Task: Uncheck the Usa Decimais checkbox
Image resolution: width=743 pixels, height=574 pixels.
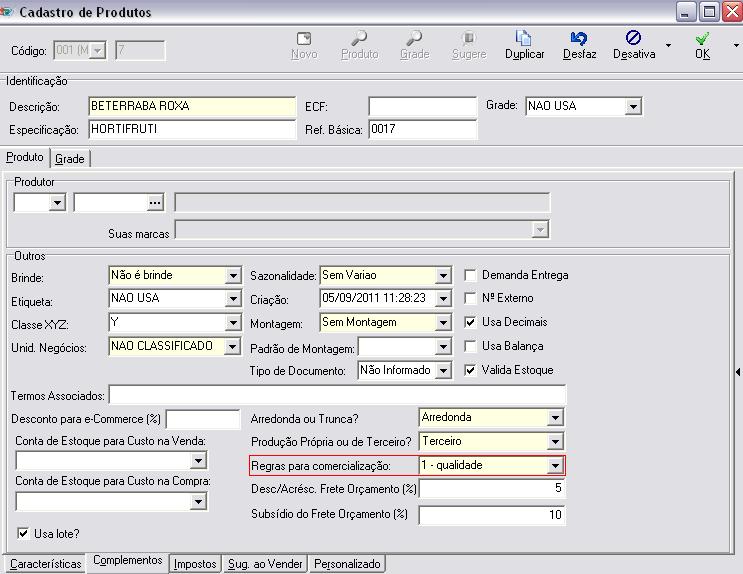Action: [x=472, y=322]
